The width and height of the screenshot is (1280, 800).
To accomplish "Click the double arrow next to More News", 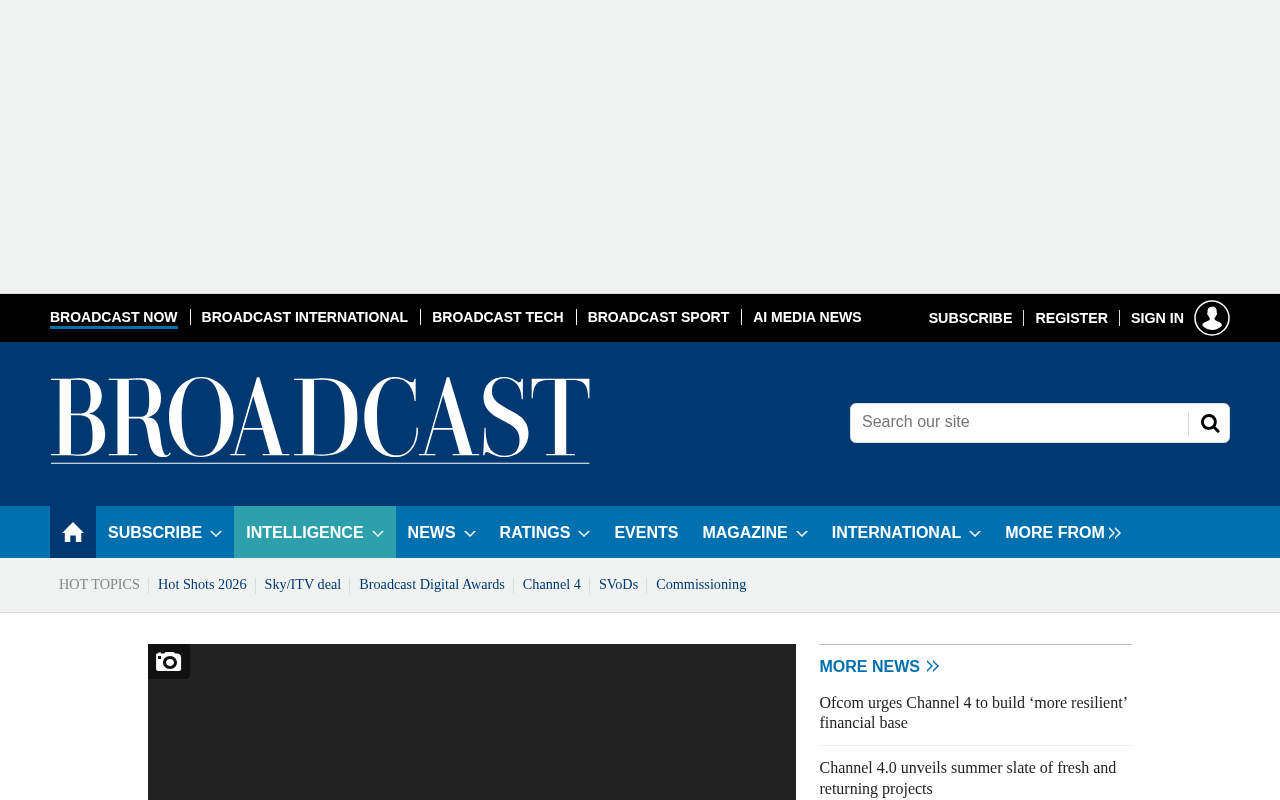I will [x=932, y=667].
